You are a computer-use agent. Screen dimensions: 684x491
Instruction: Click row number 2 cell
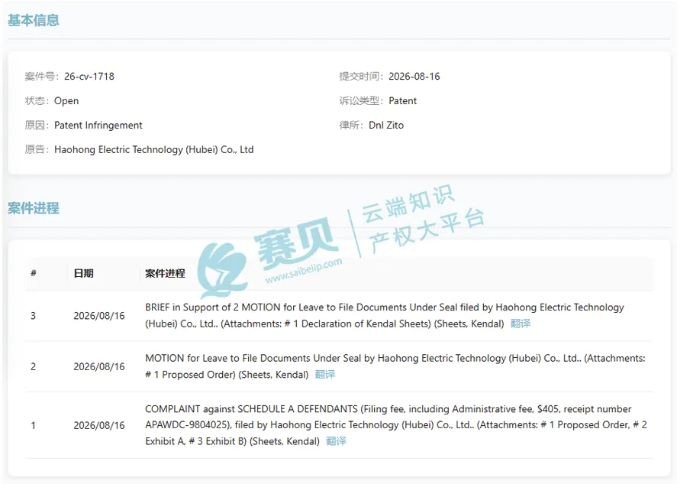(x=33, y=366)
